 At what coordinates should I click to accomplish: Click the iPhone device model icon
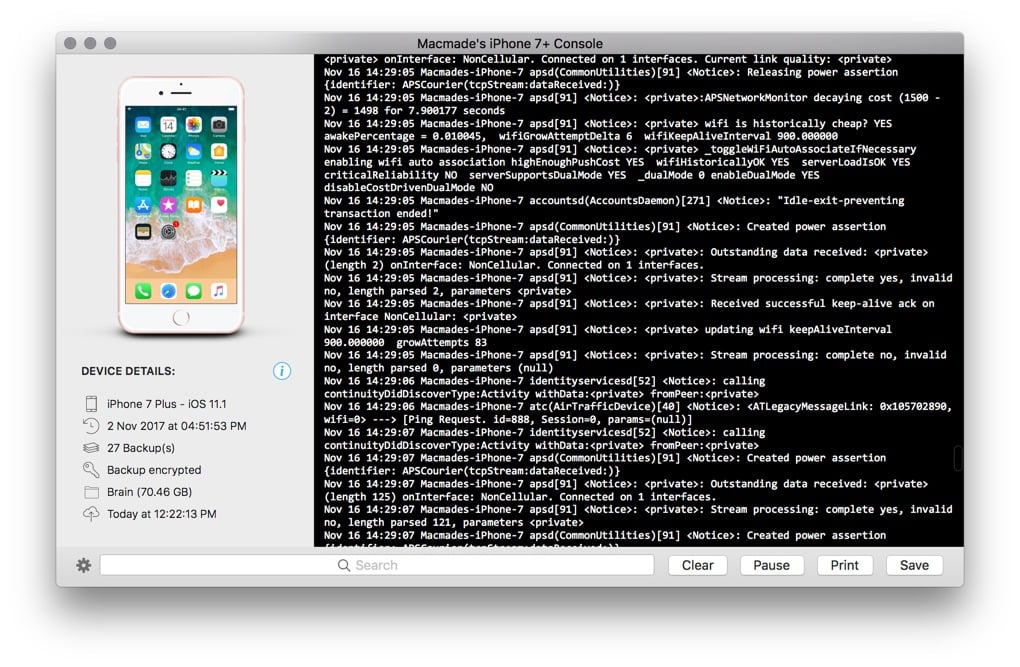coord(91,404)
